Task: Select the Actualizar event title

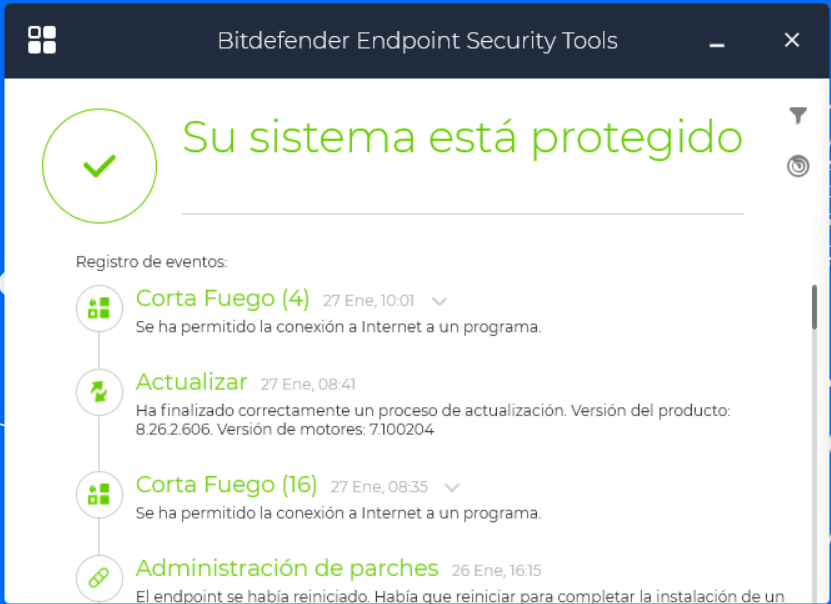Action: pos(191,382)
